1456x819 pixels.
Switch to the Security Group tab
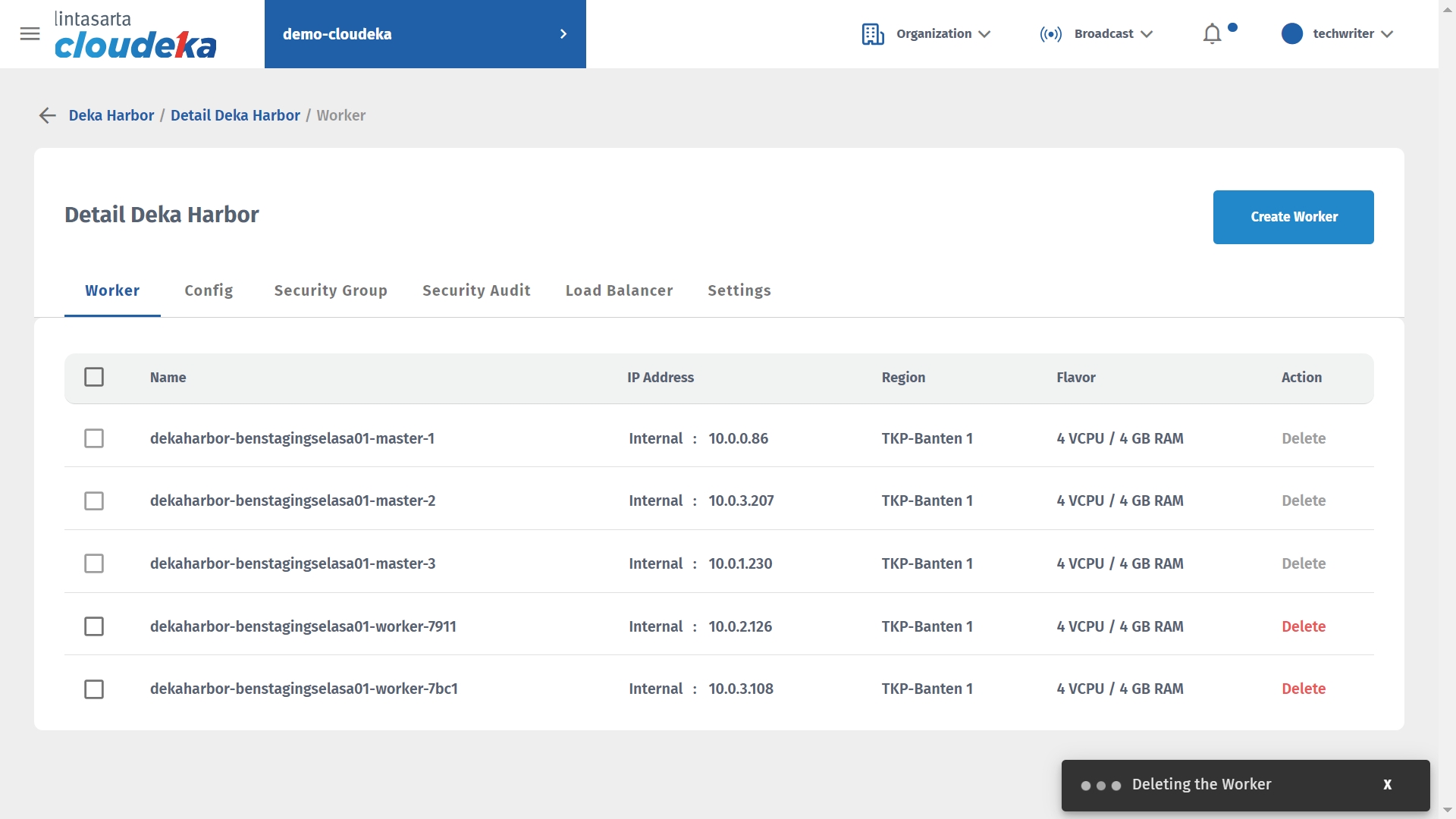tap(331, 290)
